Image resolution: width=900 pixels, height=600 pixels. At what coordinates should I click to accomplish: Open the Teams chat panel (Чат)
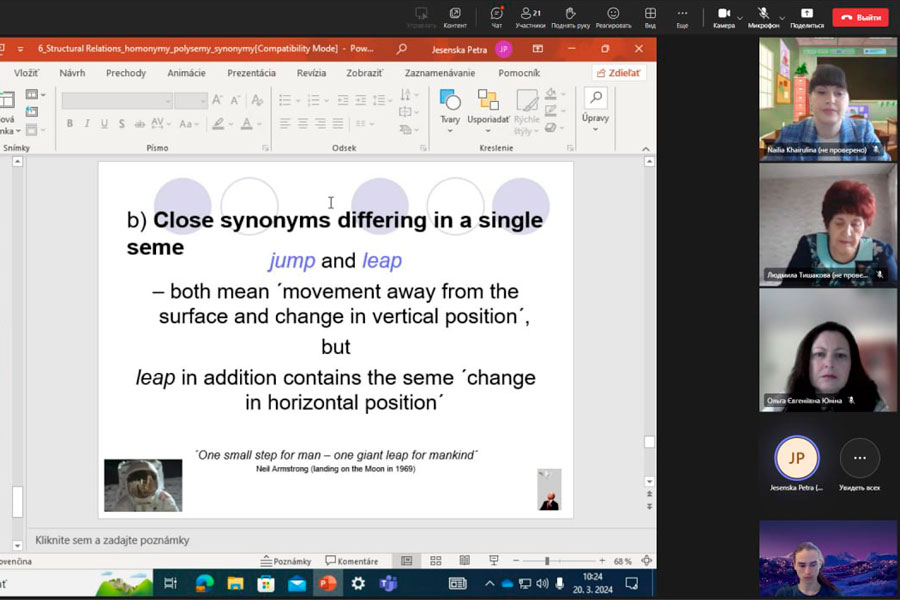point(496,16)
